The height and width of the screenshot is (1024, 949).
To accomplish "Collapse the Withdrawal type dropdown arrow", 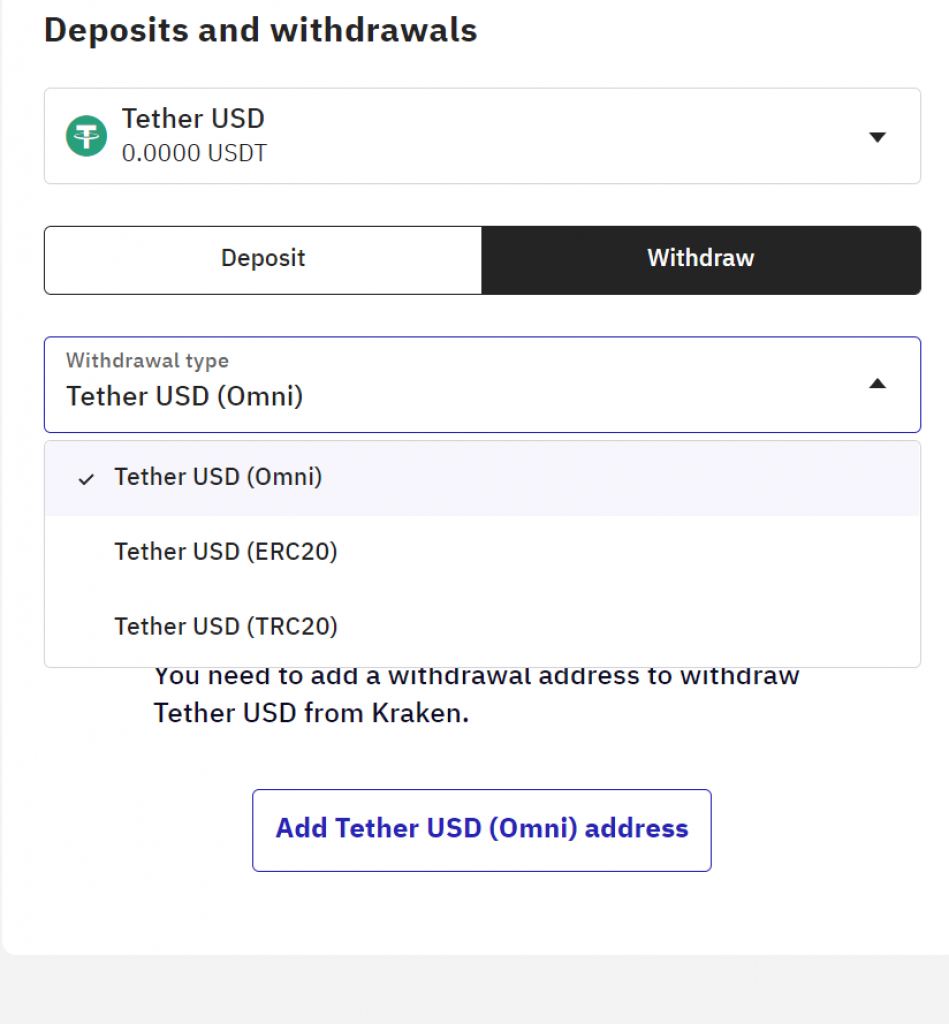I will click(877, 383).
